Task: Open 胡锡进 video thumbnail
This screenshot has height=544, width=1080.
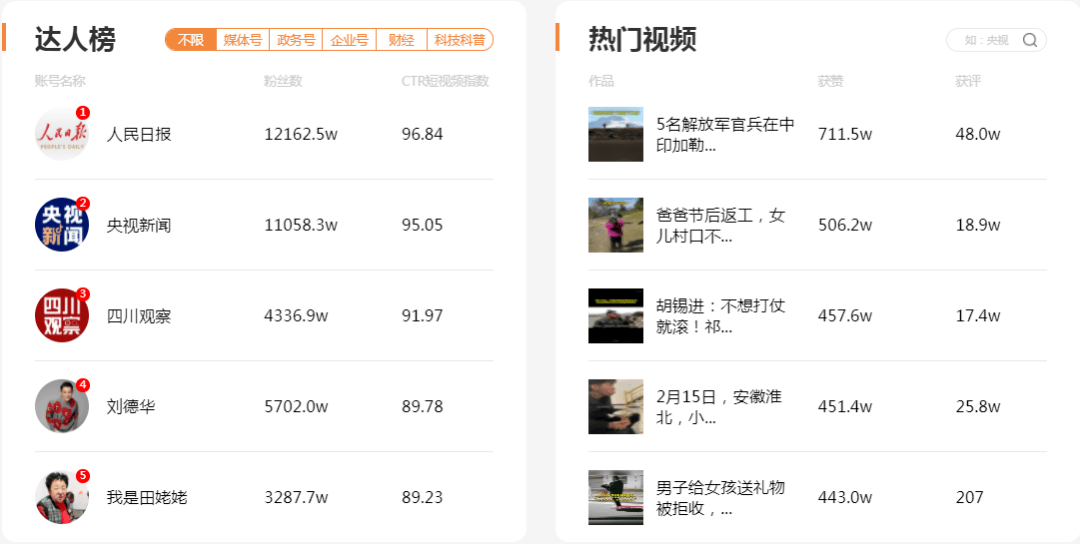Action: [x=616, y=316]
